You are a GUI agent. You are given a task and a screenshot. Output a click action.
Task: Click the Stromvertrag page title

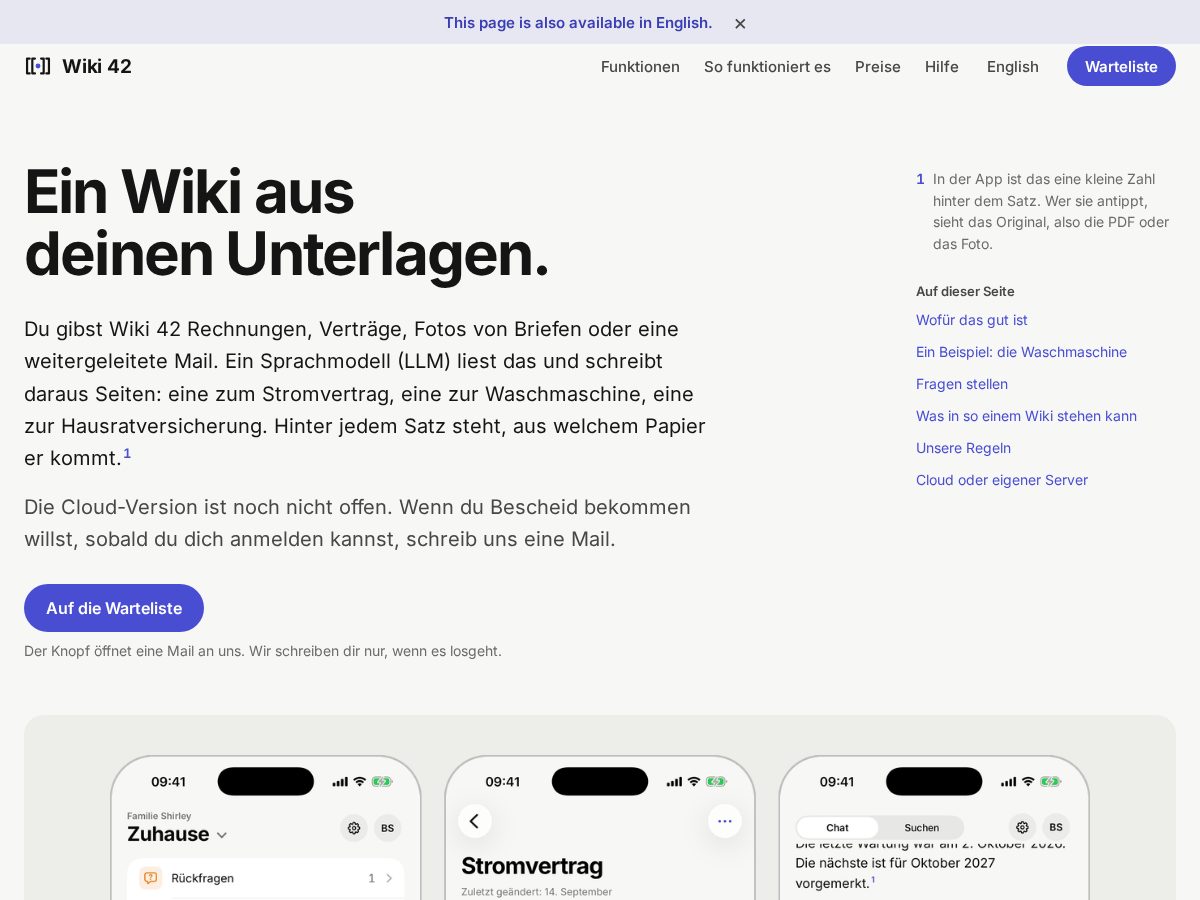click(x=532, y=866)
